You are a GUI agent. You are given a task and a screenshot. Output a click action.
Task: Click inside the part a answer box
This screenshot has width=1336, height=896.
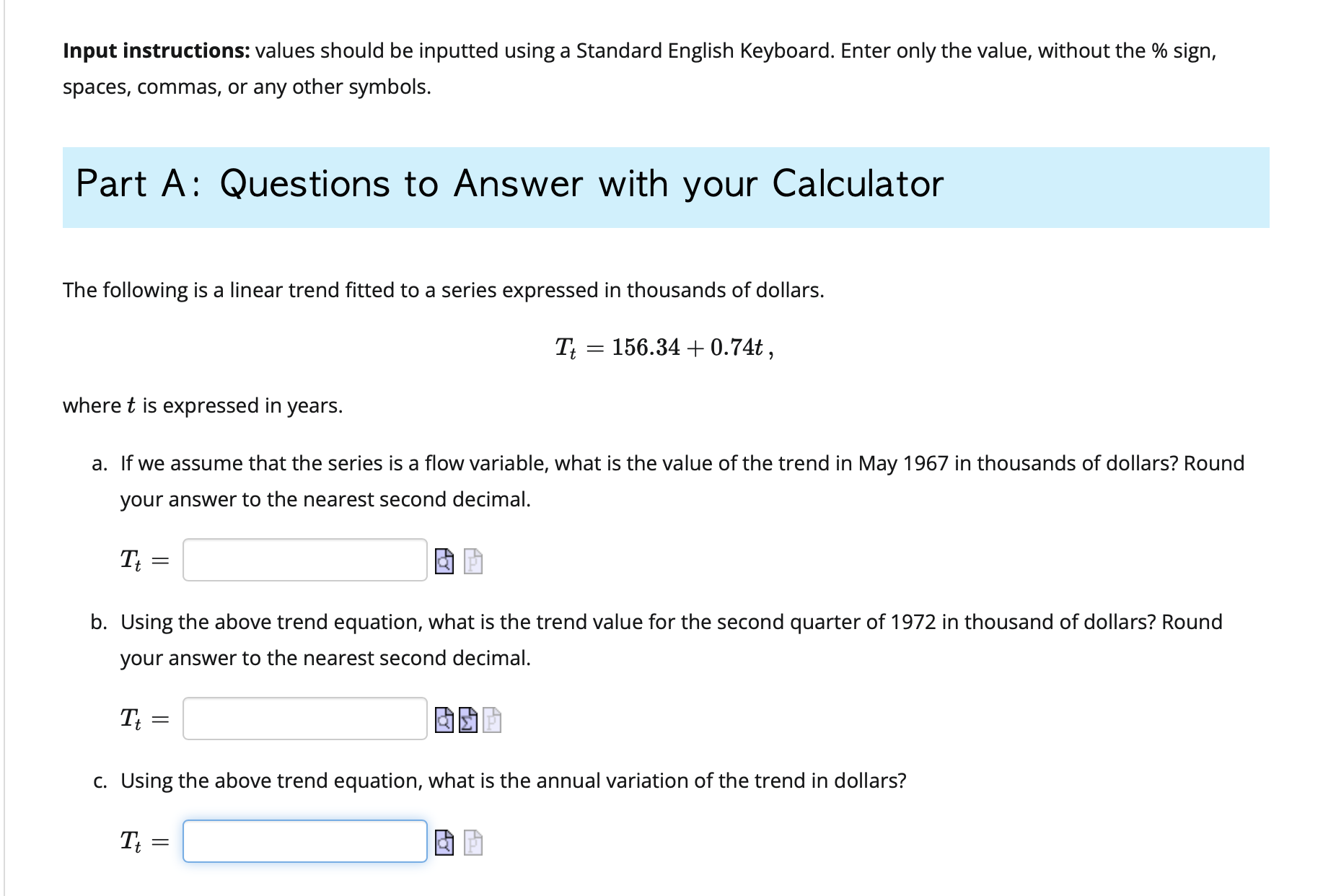coord(303,561)
